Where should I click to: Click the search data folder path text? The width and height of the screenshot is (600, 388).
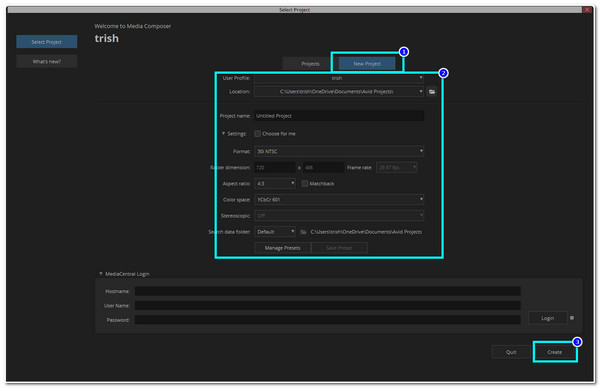[x=366, y=232]
